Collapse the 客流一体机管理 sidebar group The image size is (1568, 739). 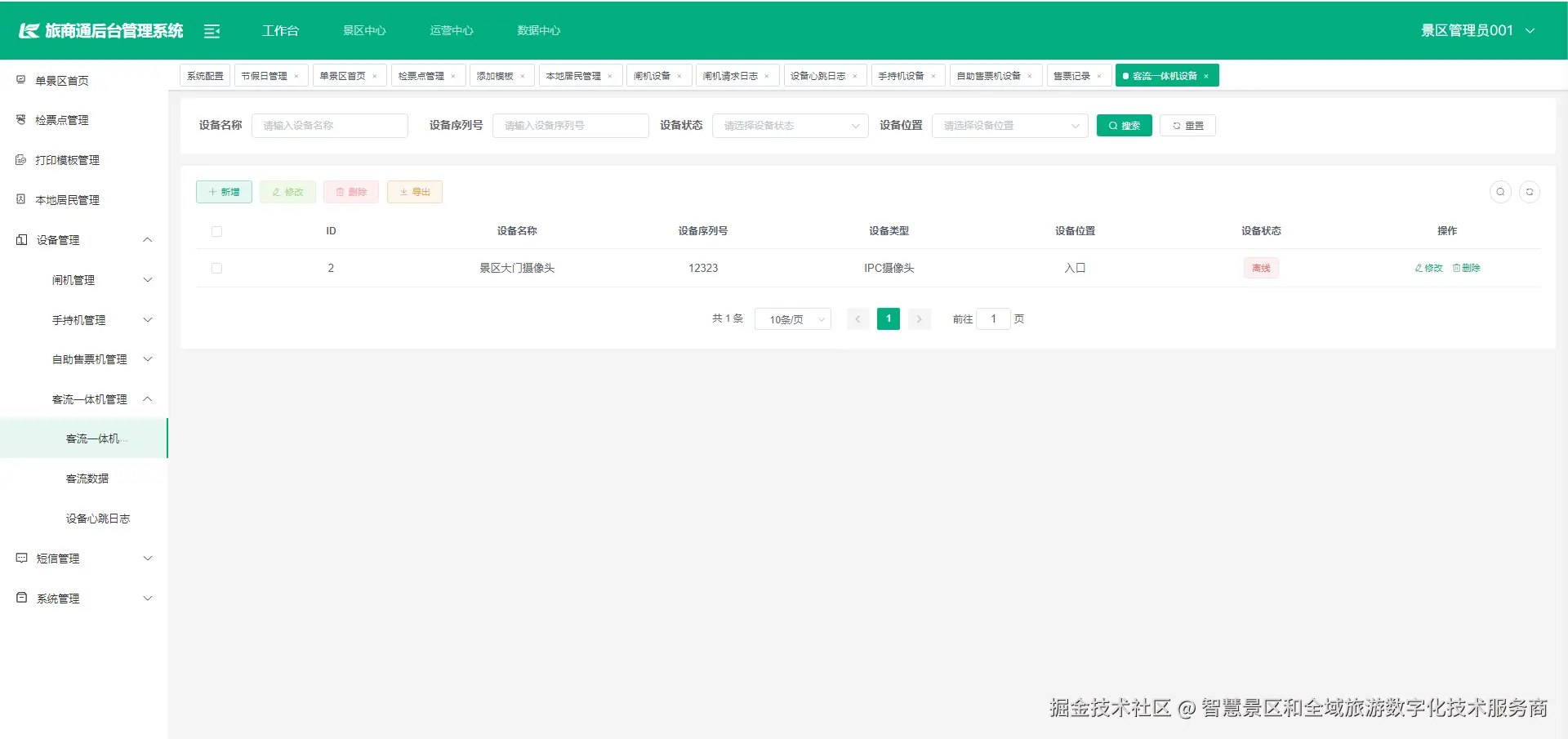[x=148, y=399]
